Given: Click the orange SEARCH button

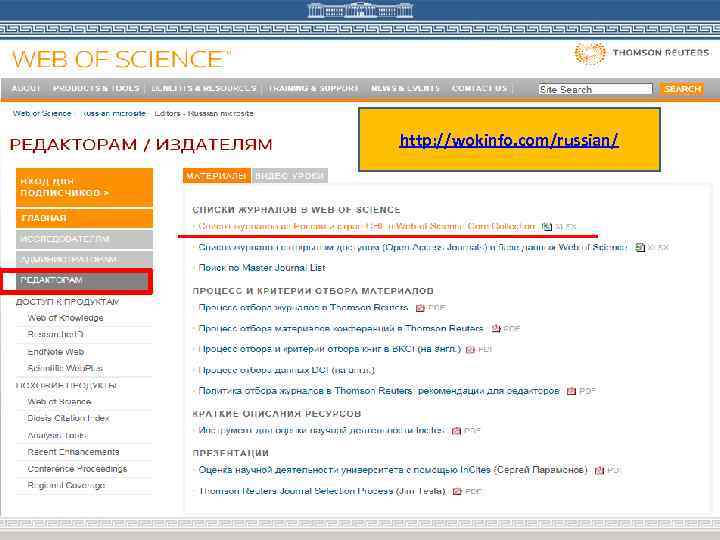Looking at the screenshot, I should (x=682, y=89).
